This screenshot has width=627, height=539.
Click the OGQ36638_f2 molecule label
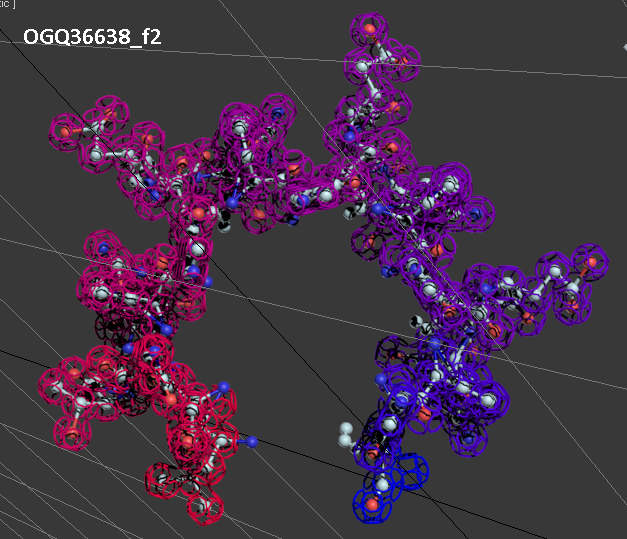(x=93, y=38)
